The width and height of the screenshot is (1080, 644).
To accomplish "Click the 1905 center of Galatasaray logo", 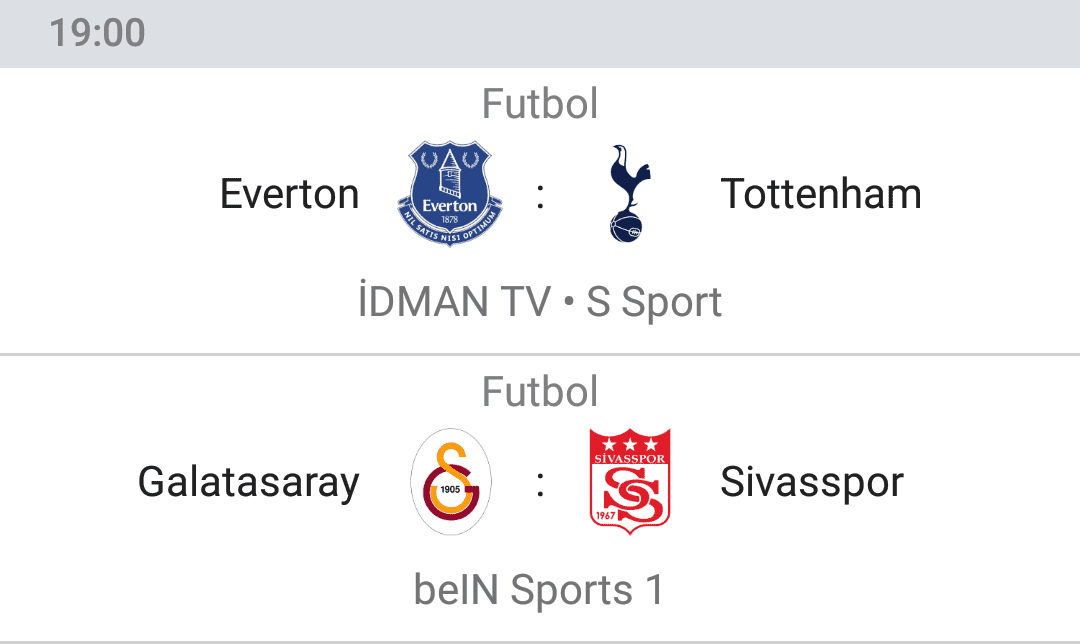I will 450,489.
